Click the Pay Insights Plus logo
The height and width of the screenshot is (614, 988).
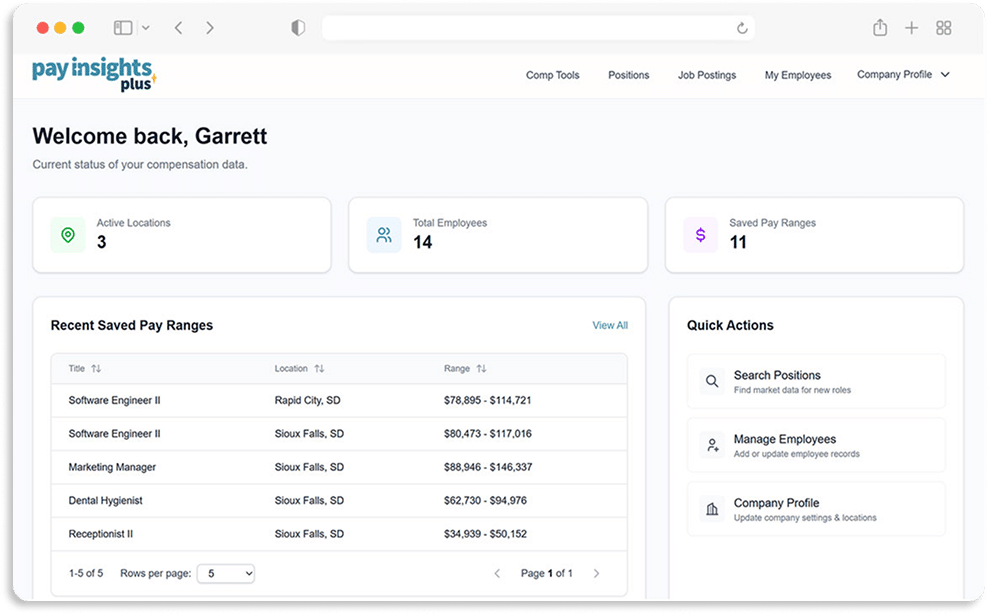tap(94, 74)
